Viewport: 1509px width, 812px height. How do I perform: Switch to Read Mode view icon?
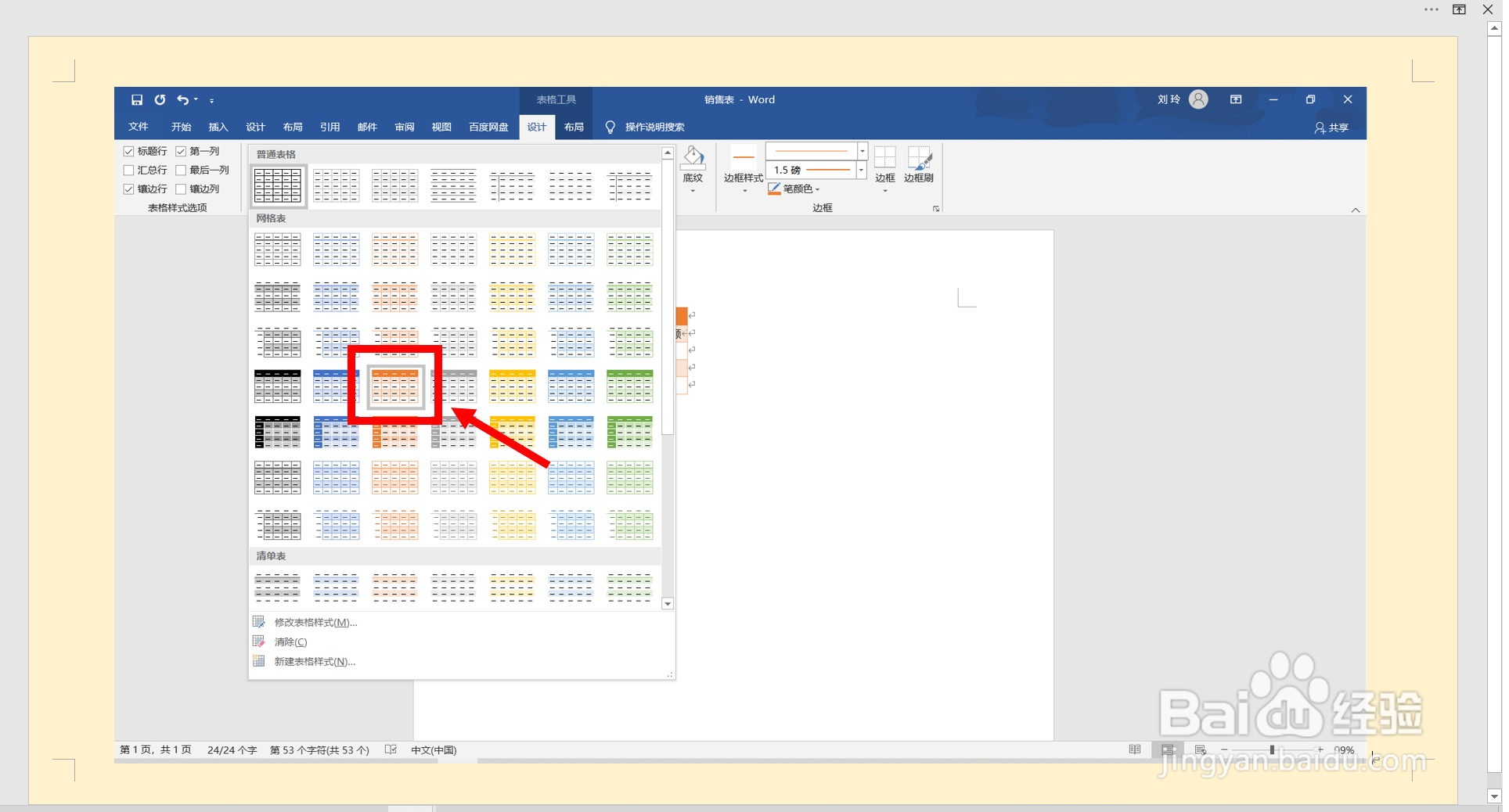click(1135, 749)
